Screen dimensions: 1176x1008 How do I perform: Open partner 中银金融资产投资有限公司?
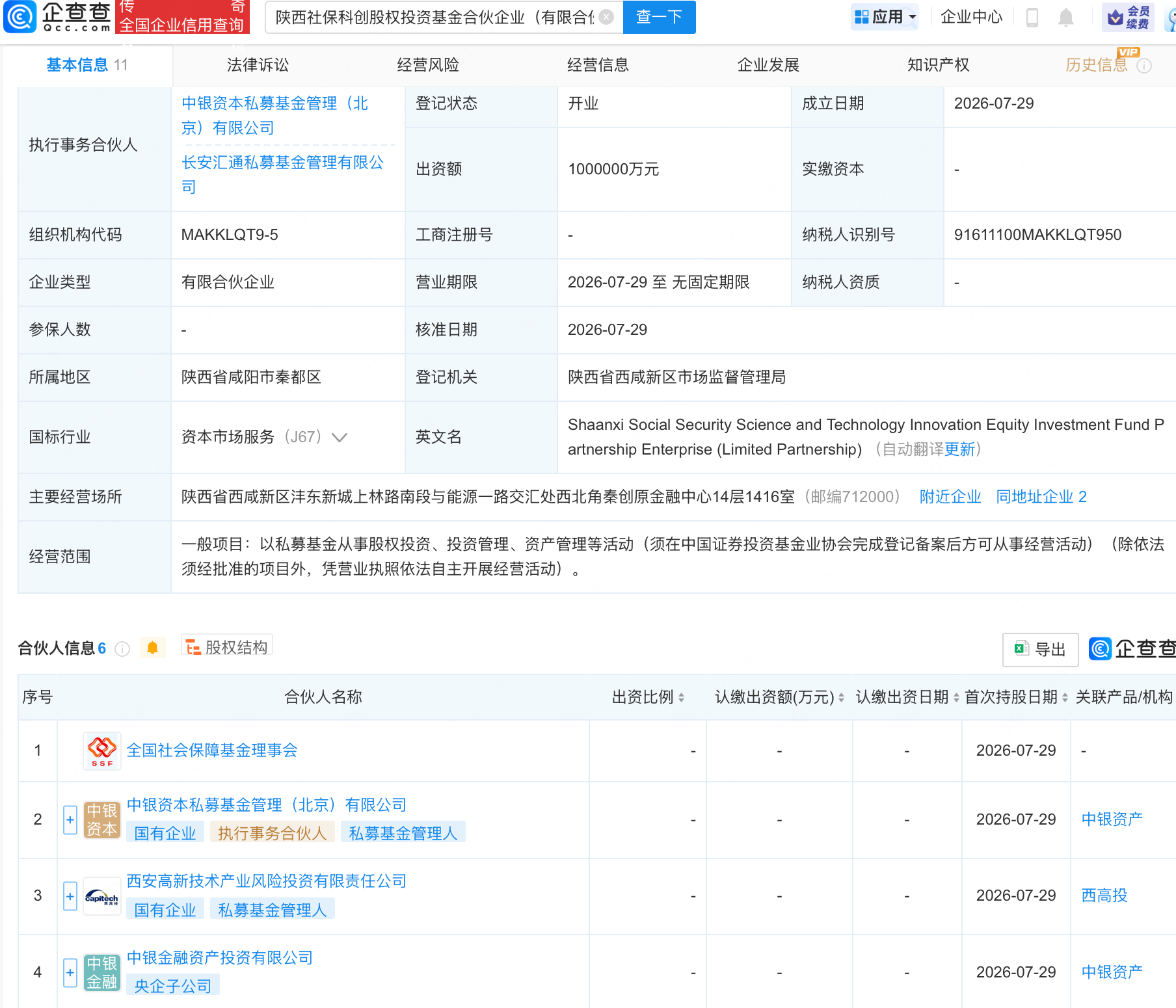[220, 958]
